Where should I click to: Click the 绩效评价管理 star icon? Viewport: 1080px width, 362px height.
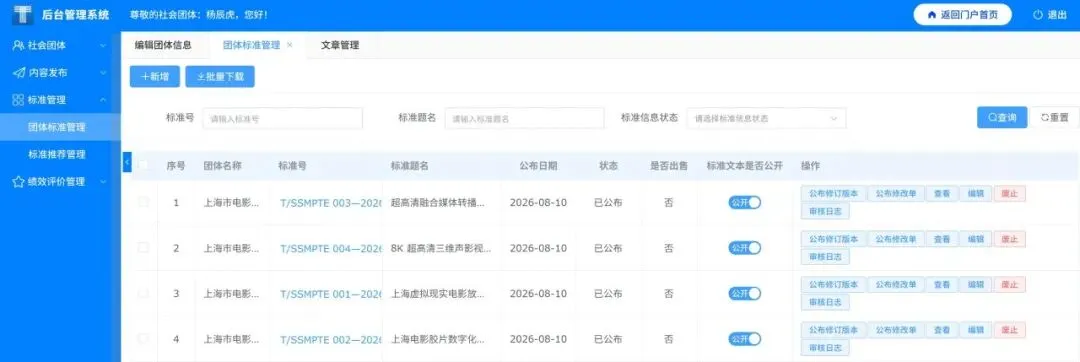point(19,182)
